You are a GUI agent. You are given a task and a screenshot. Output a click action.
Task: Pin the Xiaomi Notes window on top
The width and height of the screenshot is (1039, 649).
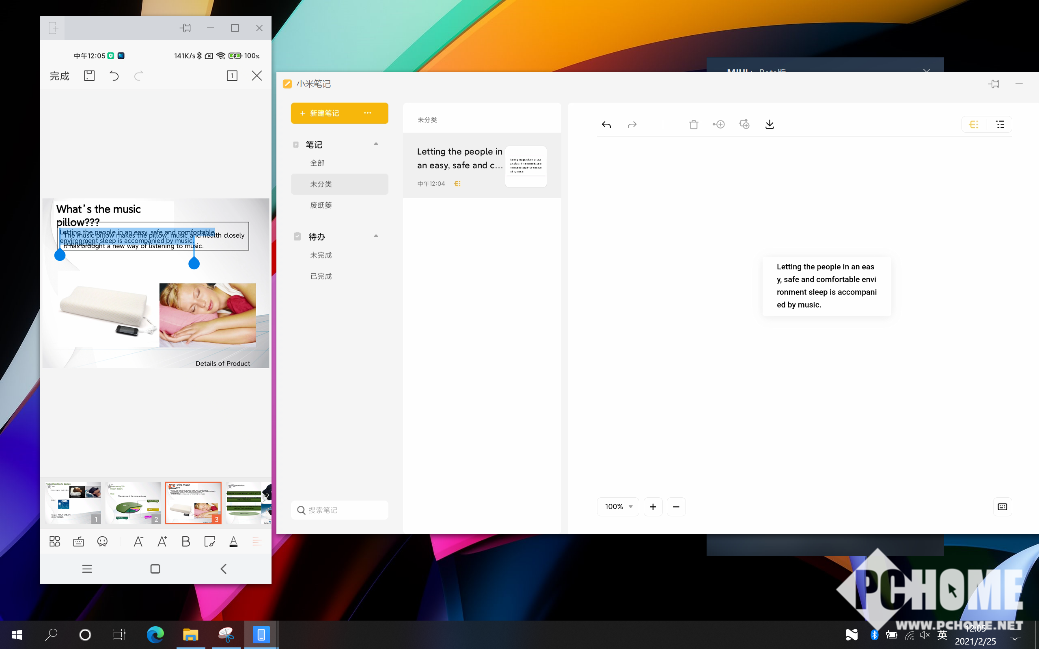click(993, 84)
